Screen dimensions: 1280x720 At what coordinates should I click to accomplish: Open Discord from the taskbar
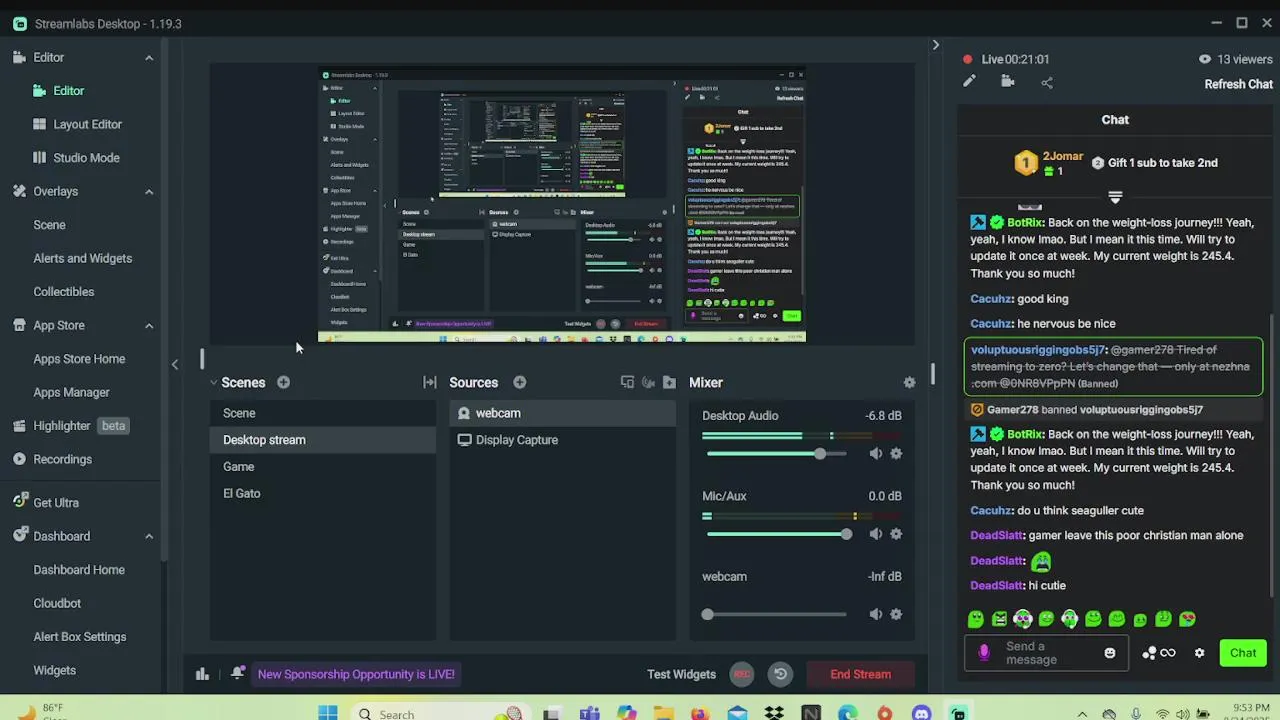pyautogui.click(x=921, y=713)
